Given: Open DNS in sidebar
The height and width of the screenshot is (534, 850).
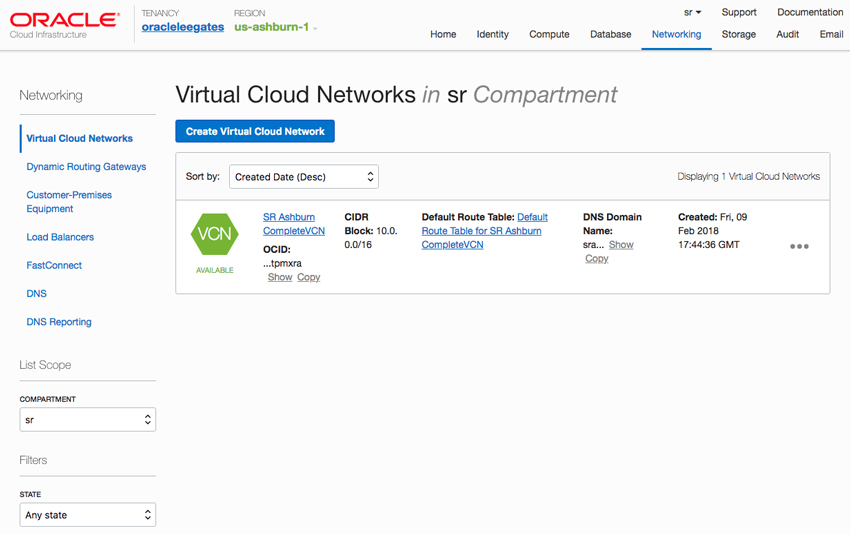Looking at the screenshot, I should tap(36, 293).
